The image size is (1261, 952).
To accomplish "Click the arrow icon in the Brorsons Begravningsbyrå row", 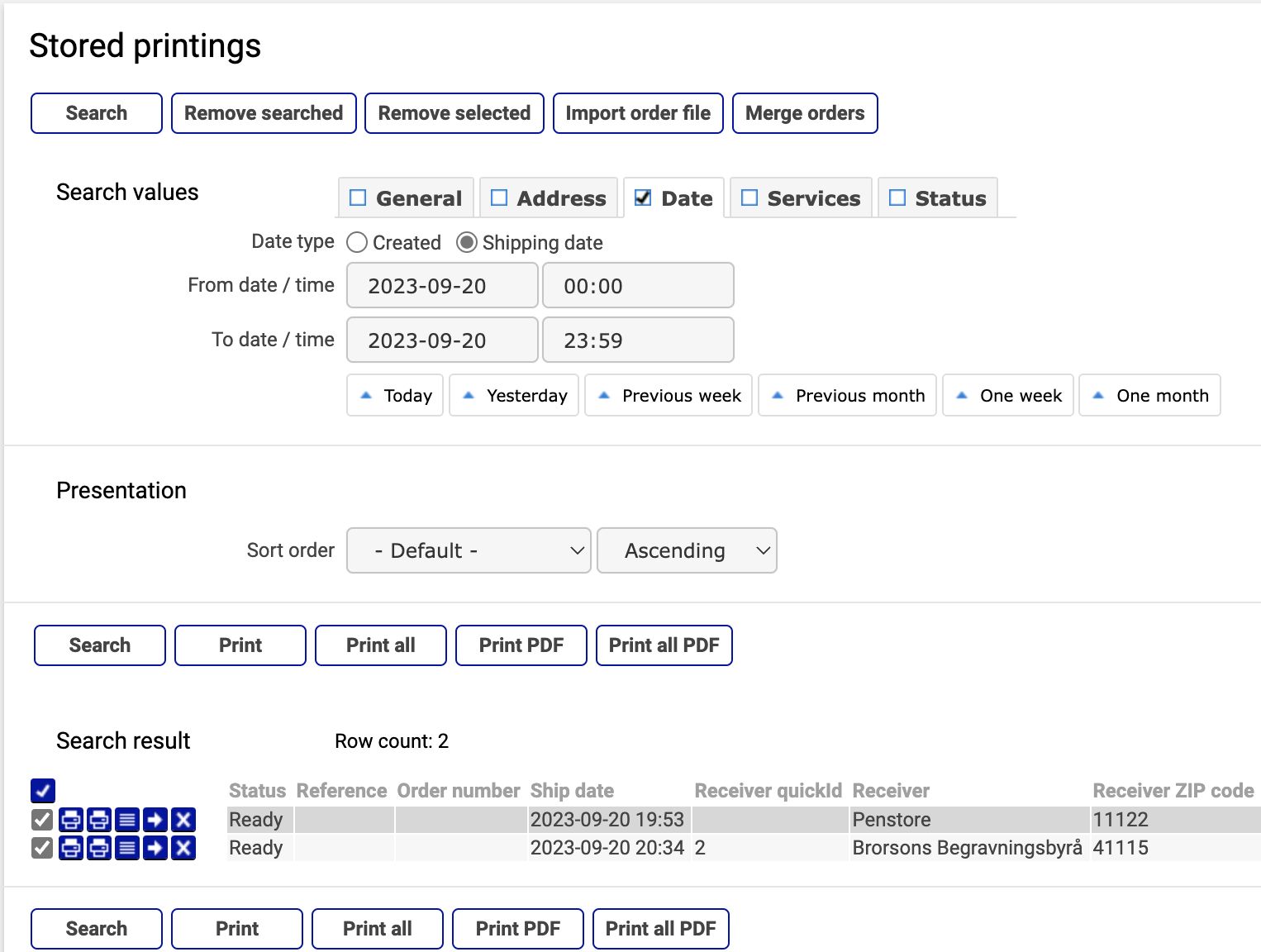I will (155, 848).
